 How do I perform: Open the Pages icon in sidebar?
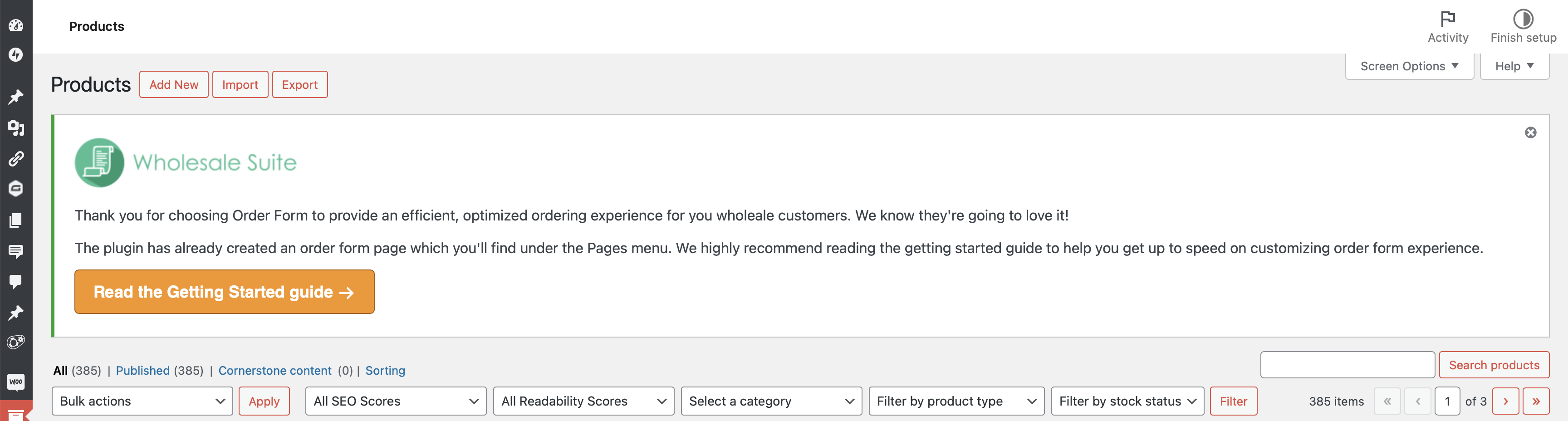(x=16, y=220)
